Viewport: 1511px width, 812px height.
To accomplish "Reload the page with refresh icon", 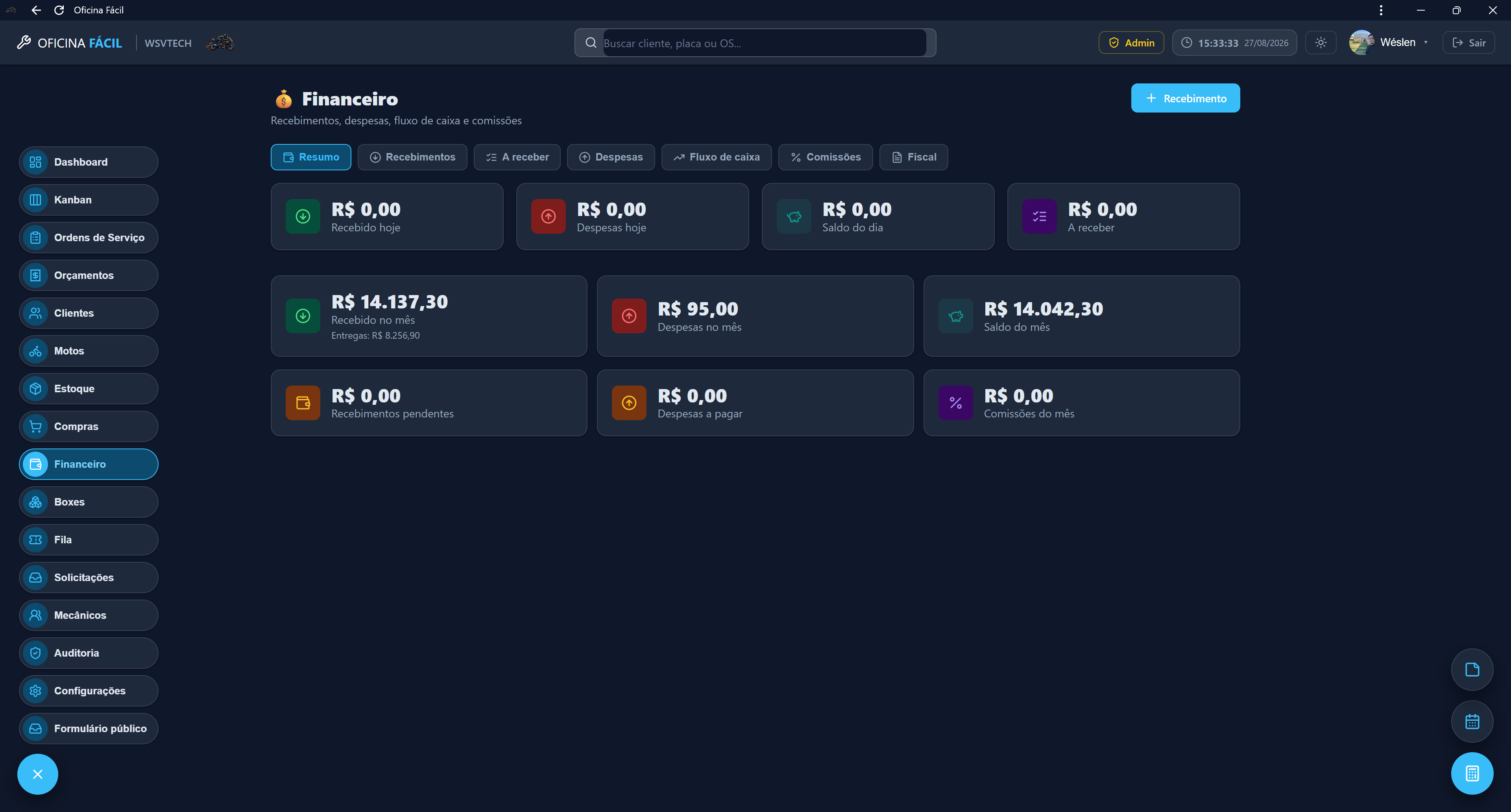I will (59, 10).
